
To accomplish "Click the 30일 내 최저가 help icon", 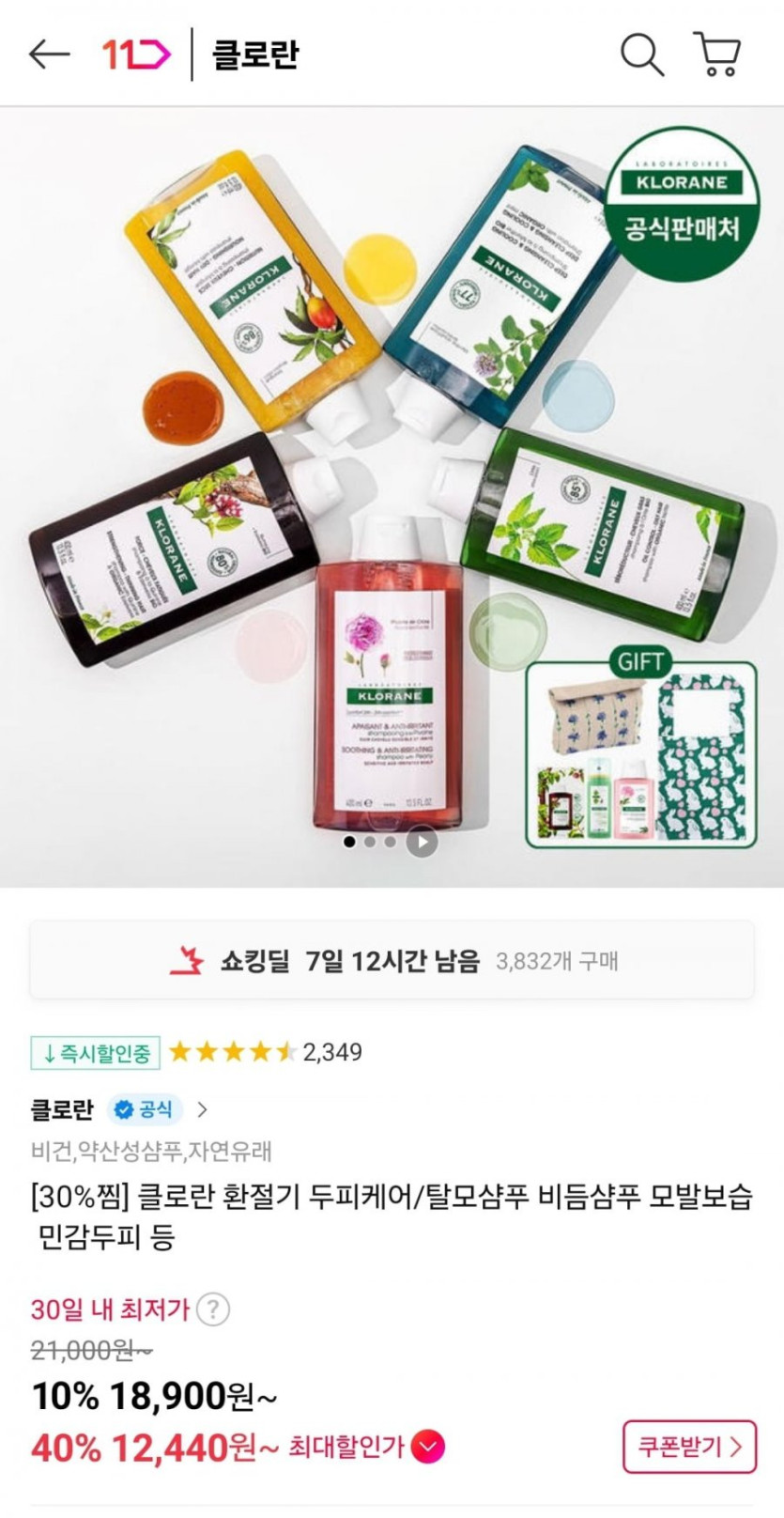I will (213, 1309).
